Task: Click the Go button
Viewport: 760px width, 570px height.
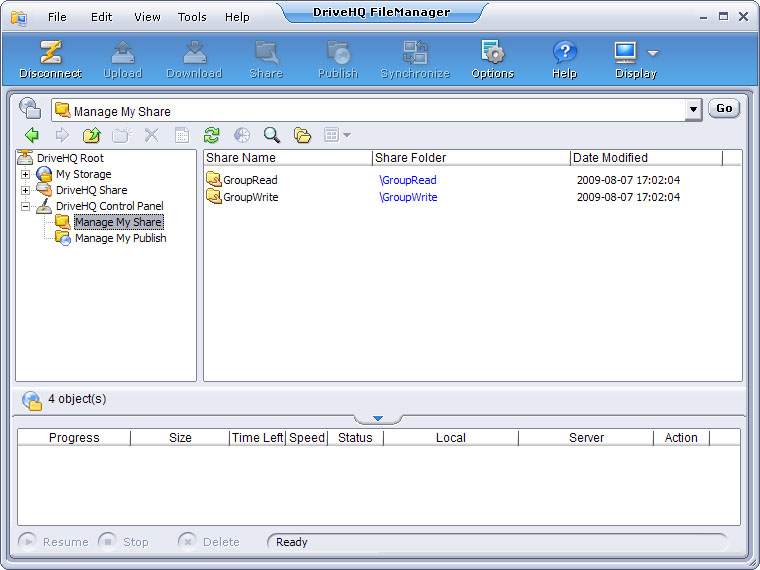Action: 724,108
